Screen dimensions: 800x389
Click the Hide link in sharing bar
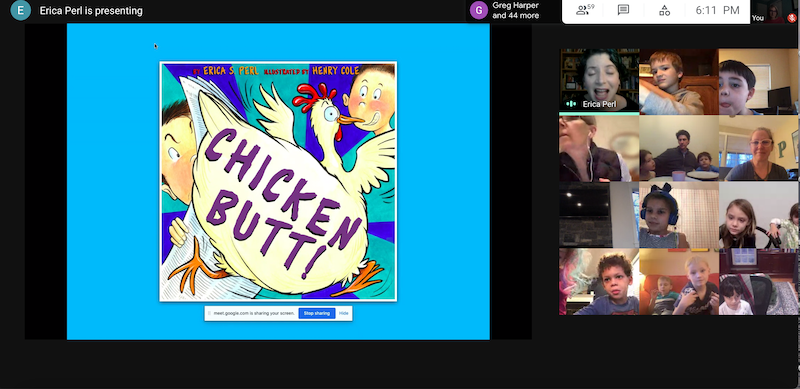coord(344,313)
